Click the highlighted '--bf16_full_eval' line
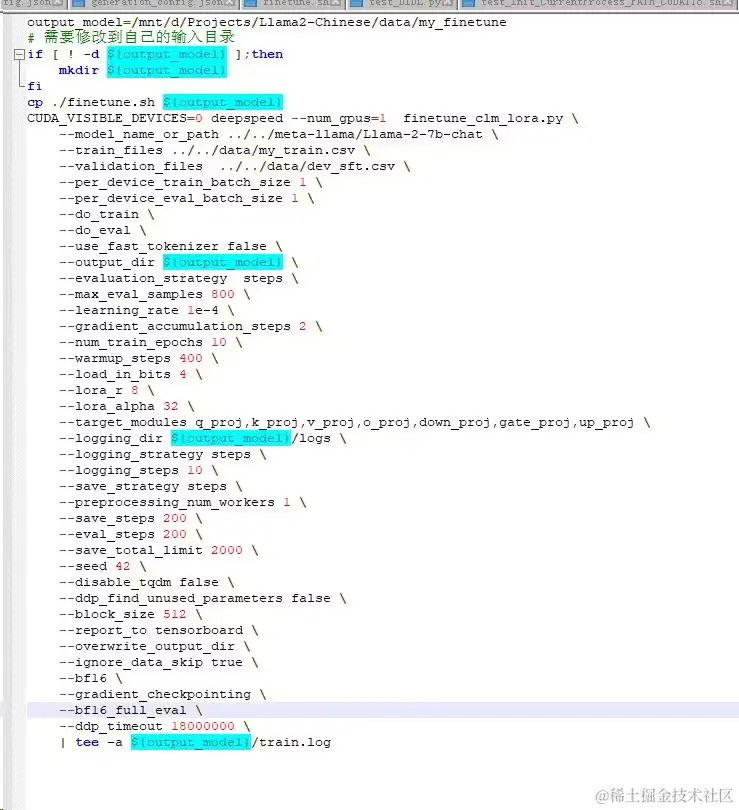 (383, 710)
